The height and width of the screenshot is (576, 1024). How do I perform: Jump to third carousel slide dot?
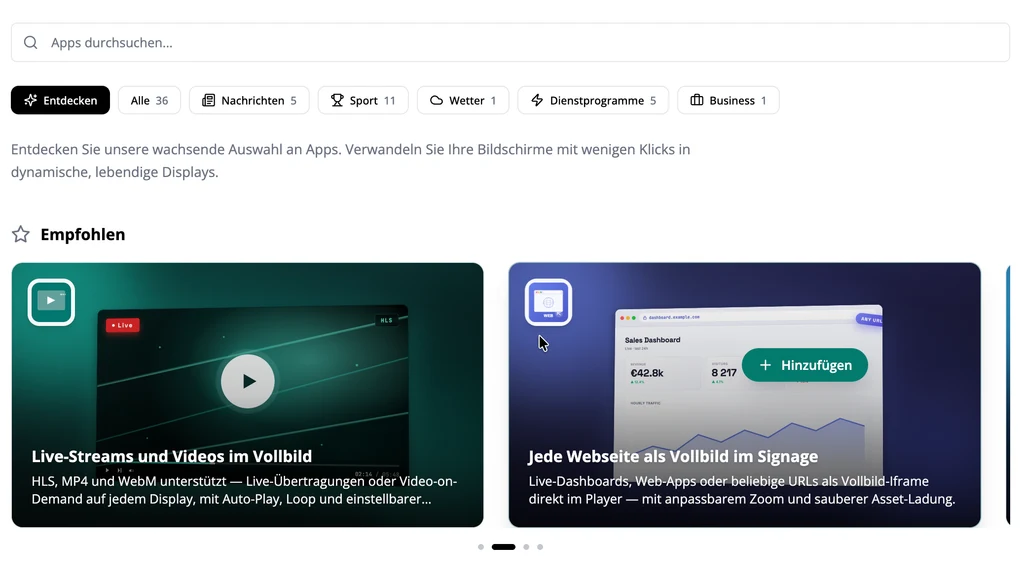(x=526, y=547)
